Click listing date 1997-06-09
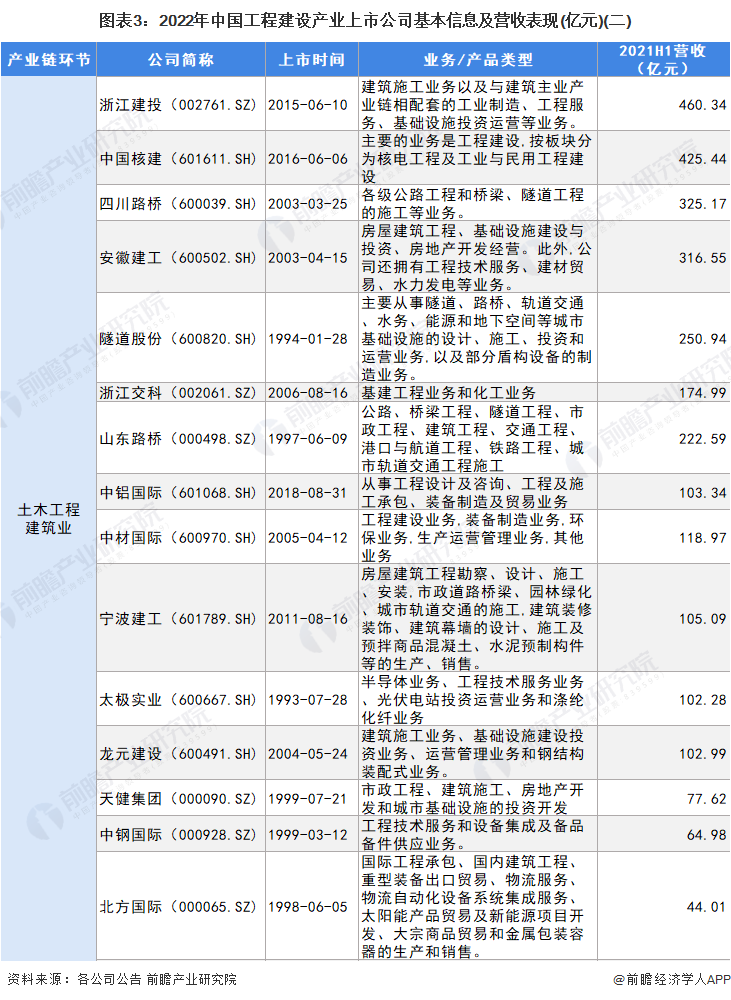 click(x=307, y=439)
